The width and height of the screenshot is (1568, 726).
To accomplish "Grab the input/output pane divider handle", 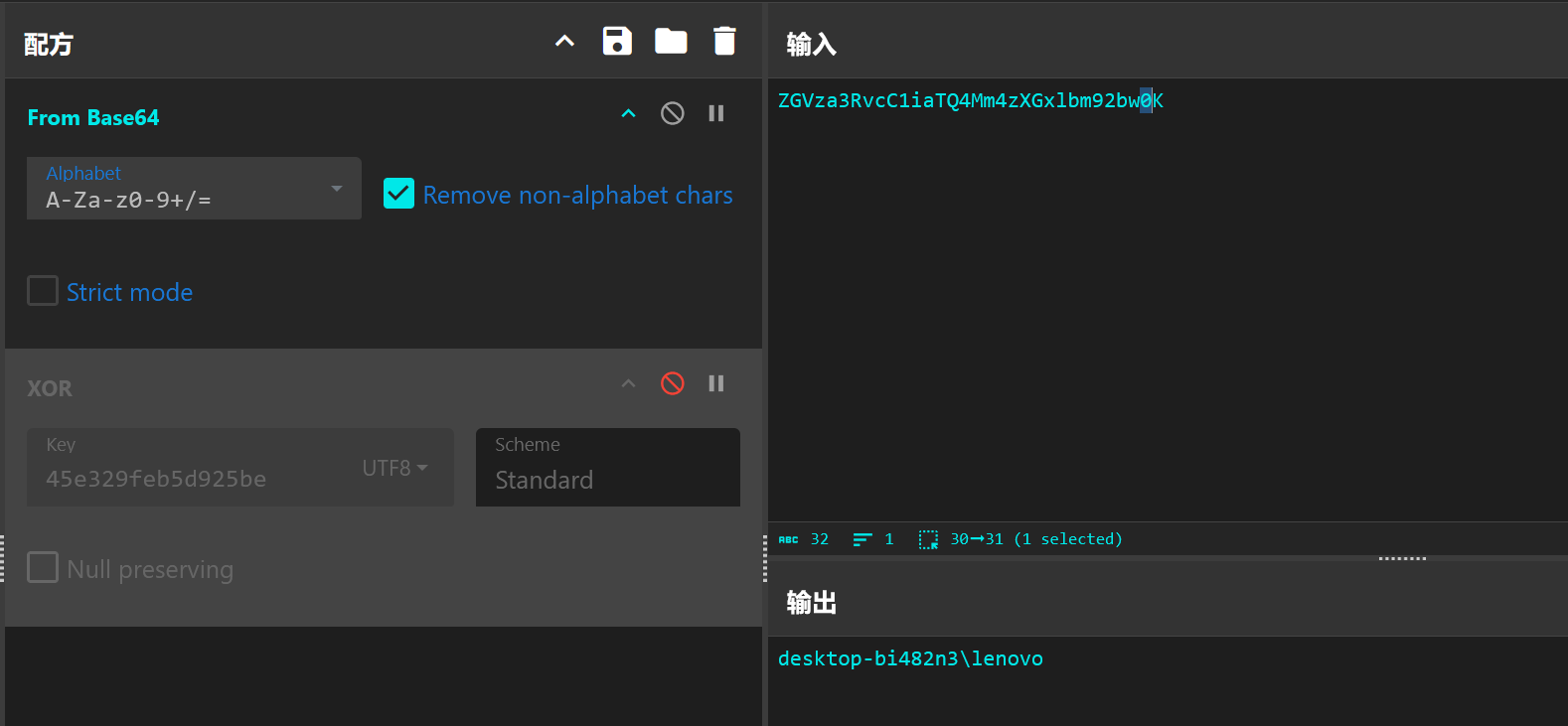I will [1402, 558].
